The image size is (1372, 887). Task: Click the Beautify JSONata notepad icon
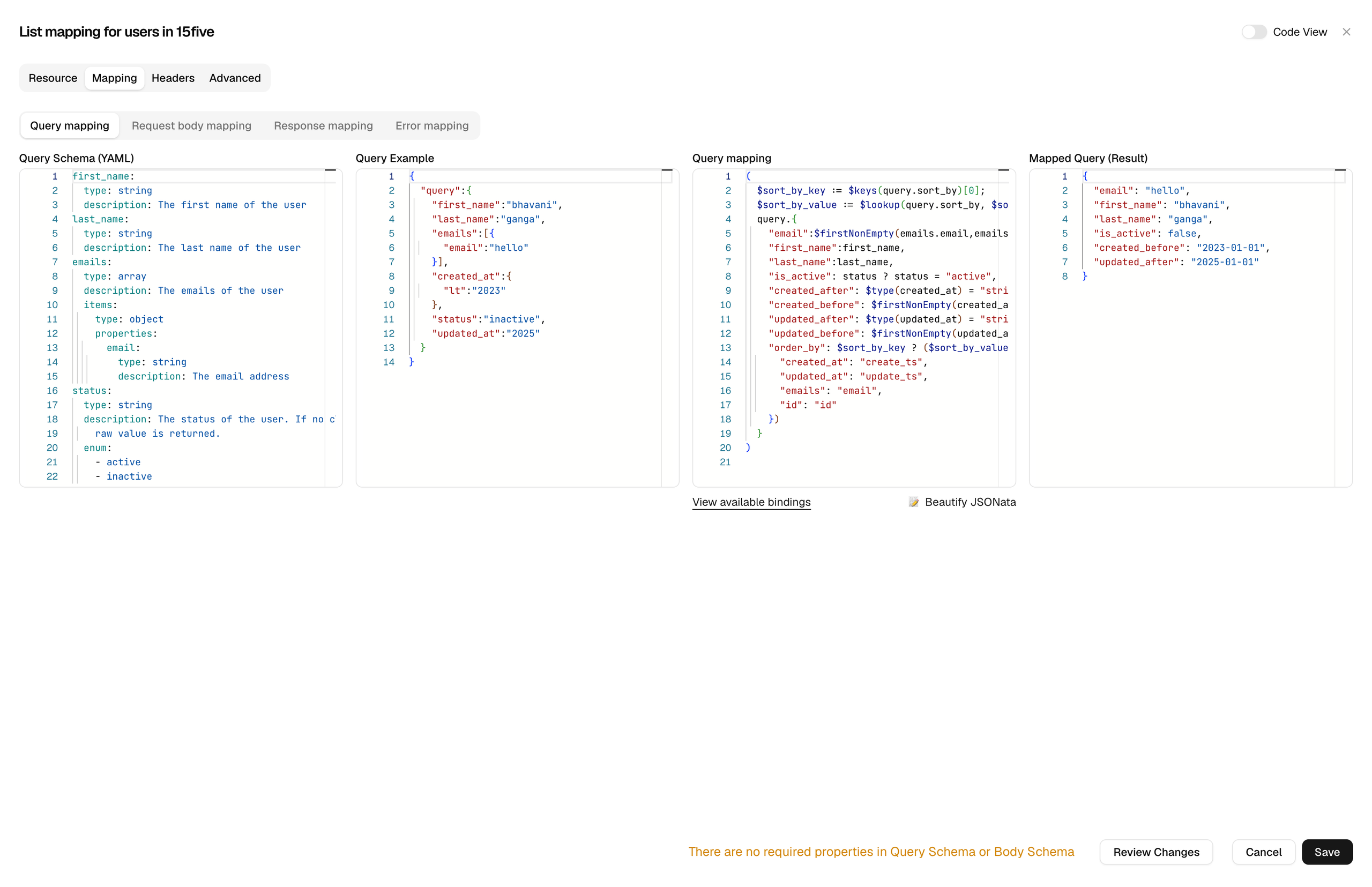914,502
